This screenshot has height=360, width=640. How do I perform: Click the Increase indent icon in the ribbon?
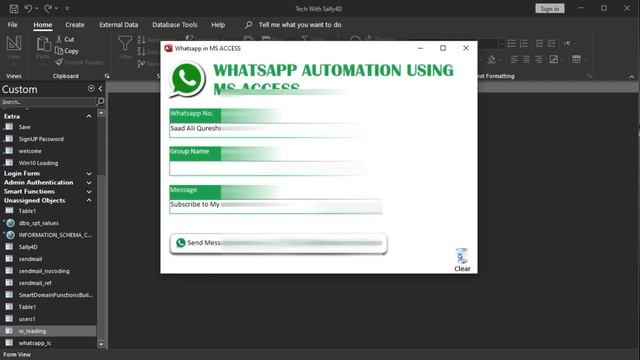552,43
